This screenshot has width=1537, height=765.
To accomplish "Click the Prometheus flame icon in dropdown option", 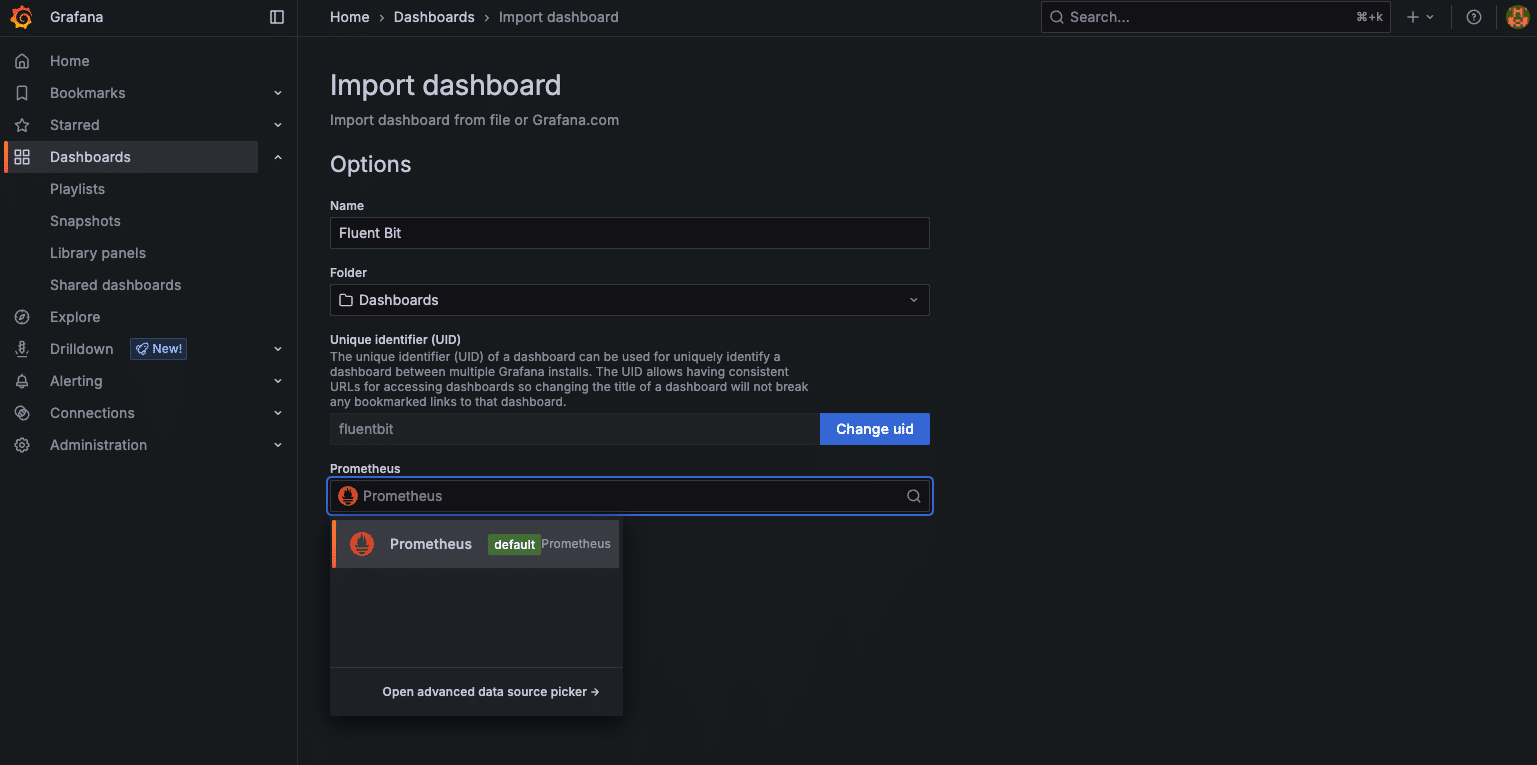I will [362, 544].
